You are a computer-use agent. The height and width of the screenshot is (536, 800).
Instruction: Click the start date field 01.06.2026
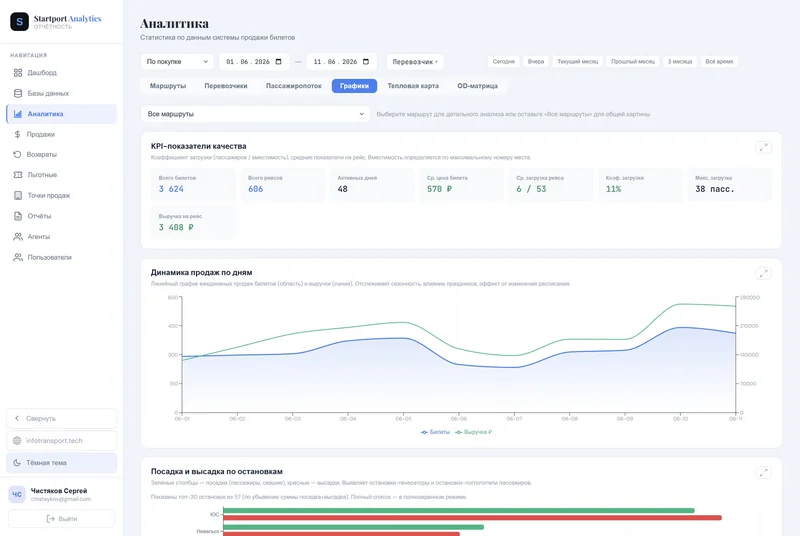coord(254,62)
